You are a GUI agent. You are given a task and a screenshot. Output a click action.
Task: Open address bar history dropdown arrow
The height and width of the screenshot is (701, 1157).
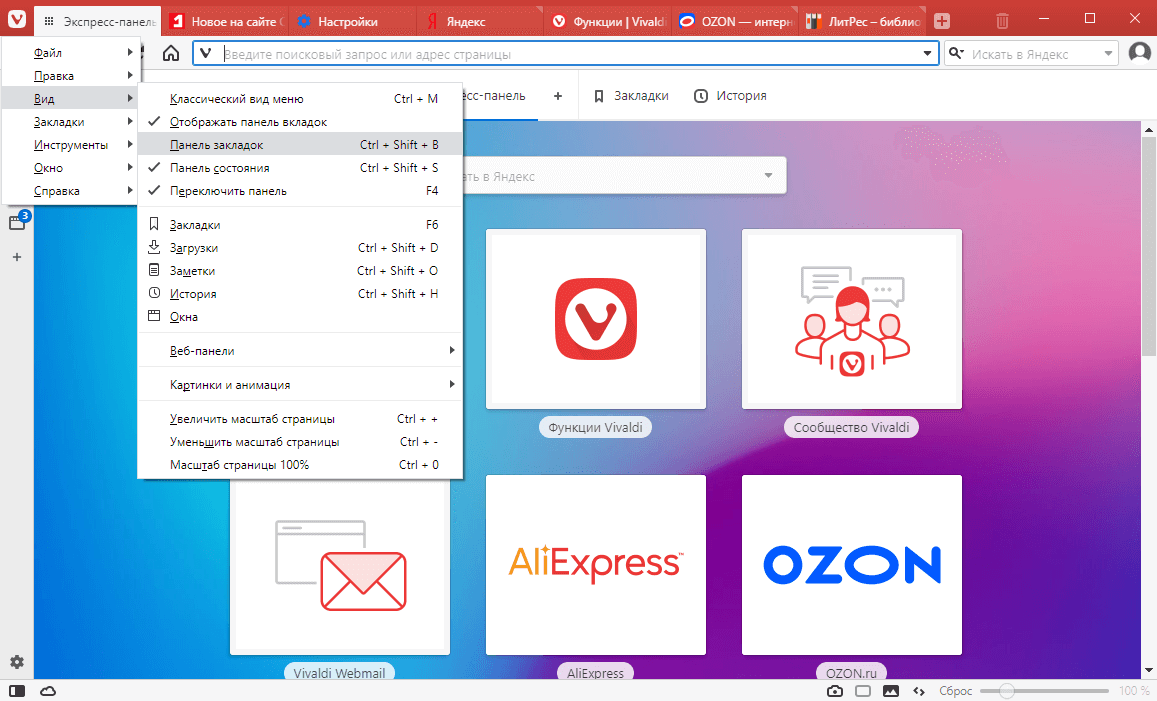[x=927, y=53]
